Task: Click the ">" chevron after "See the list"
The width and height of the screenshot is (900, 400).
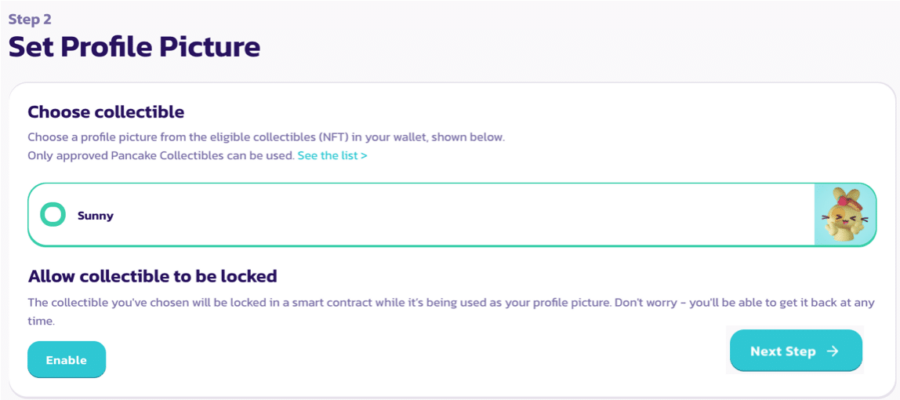Action: click(x=363, y=157)
